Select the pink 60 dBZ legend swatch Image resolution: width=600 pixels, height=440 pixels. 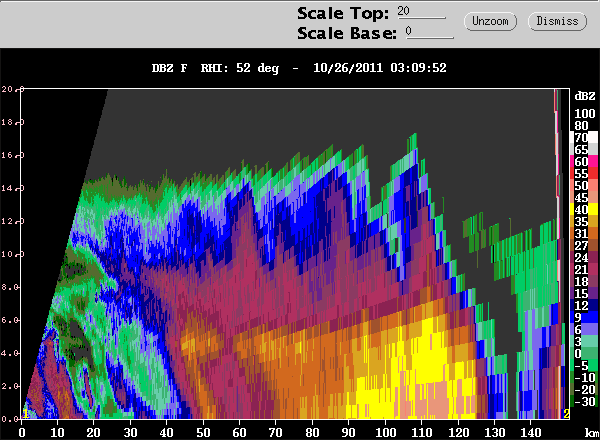tap(584, 161)
